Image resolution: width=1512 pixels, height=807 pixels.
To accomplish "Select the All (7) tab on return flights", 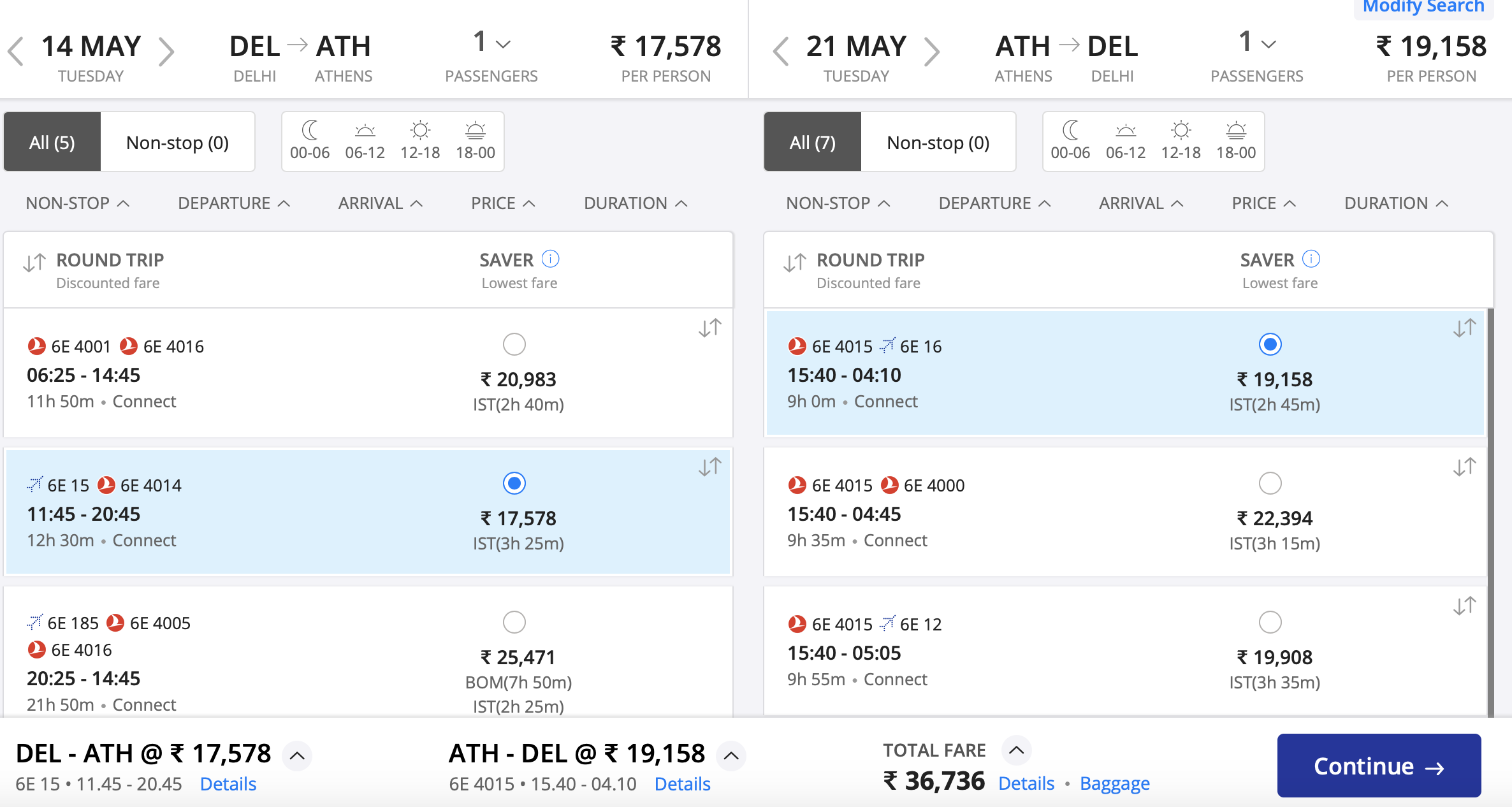I will (x=811, y=142).
